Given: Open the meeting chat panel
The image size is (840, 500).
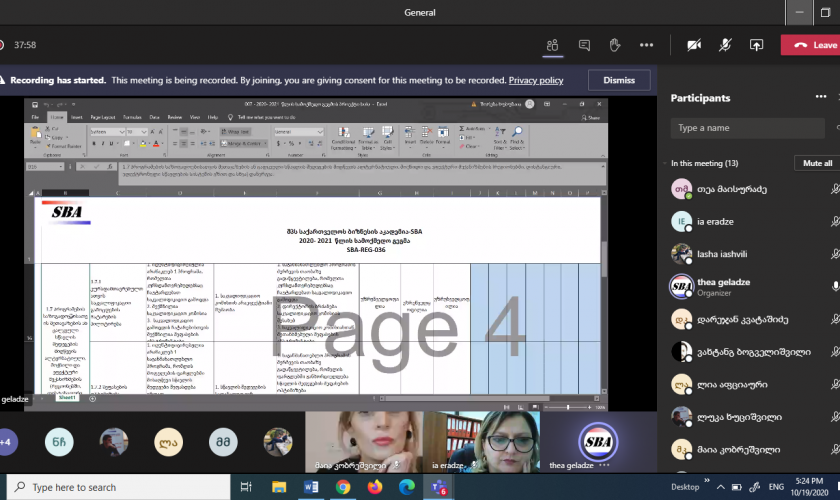Looking at the screenshot, I should (x=584, y=45).
